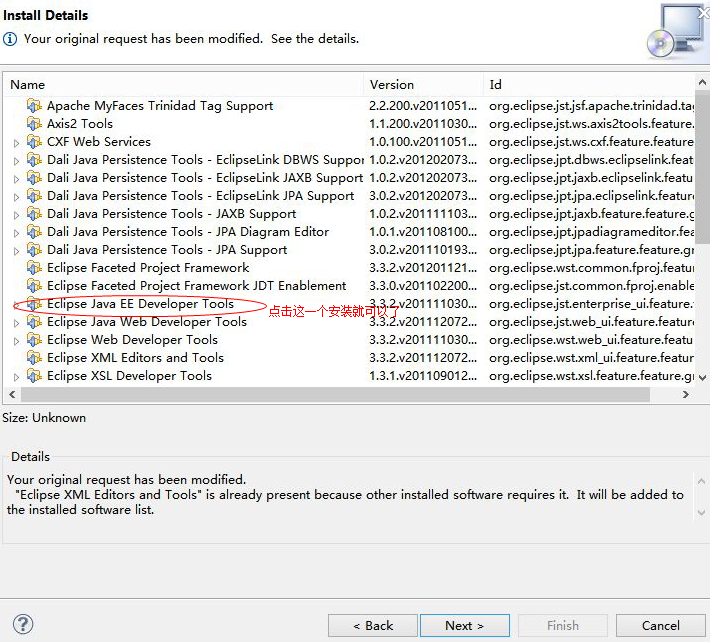Click the horizontal scrollbar left arrow
This screenshot has height=642, width=710.
click(12, 394)
